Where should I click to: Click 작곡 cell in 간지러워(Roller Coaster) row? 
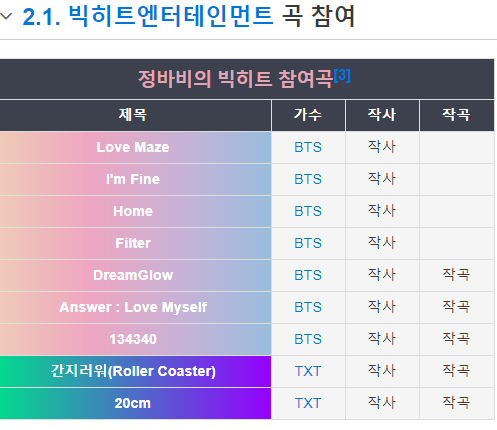click(x=457, y=371)
